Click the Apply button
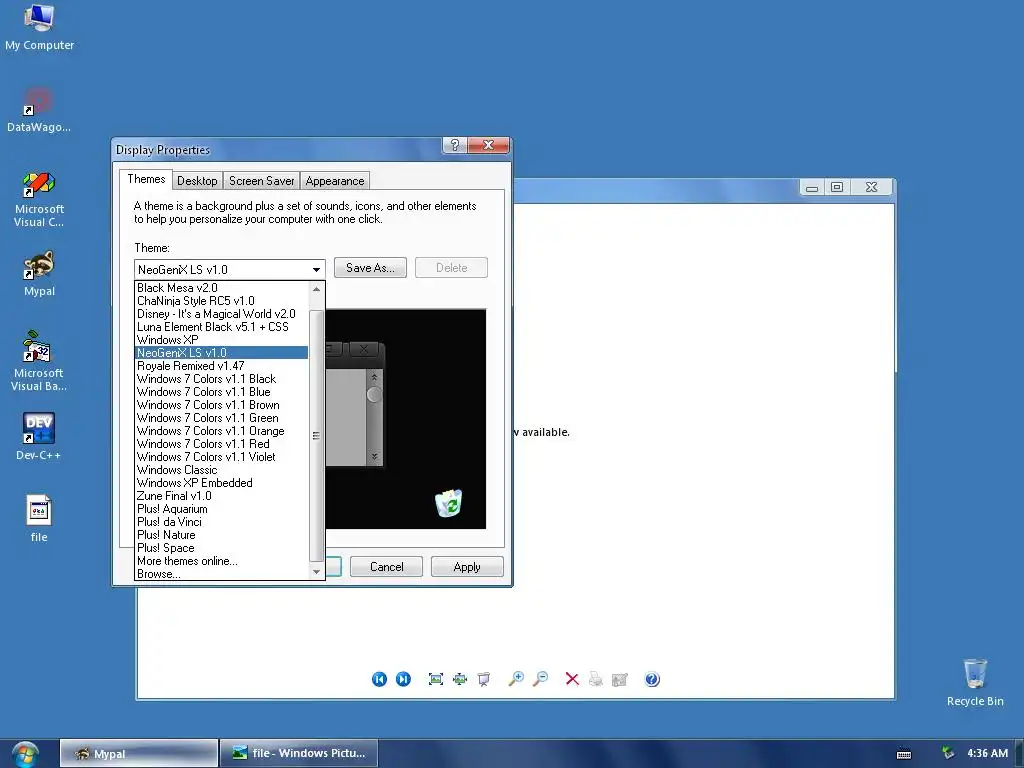The image size is (1024, 768). 467,567
